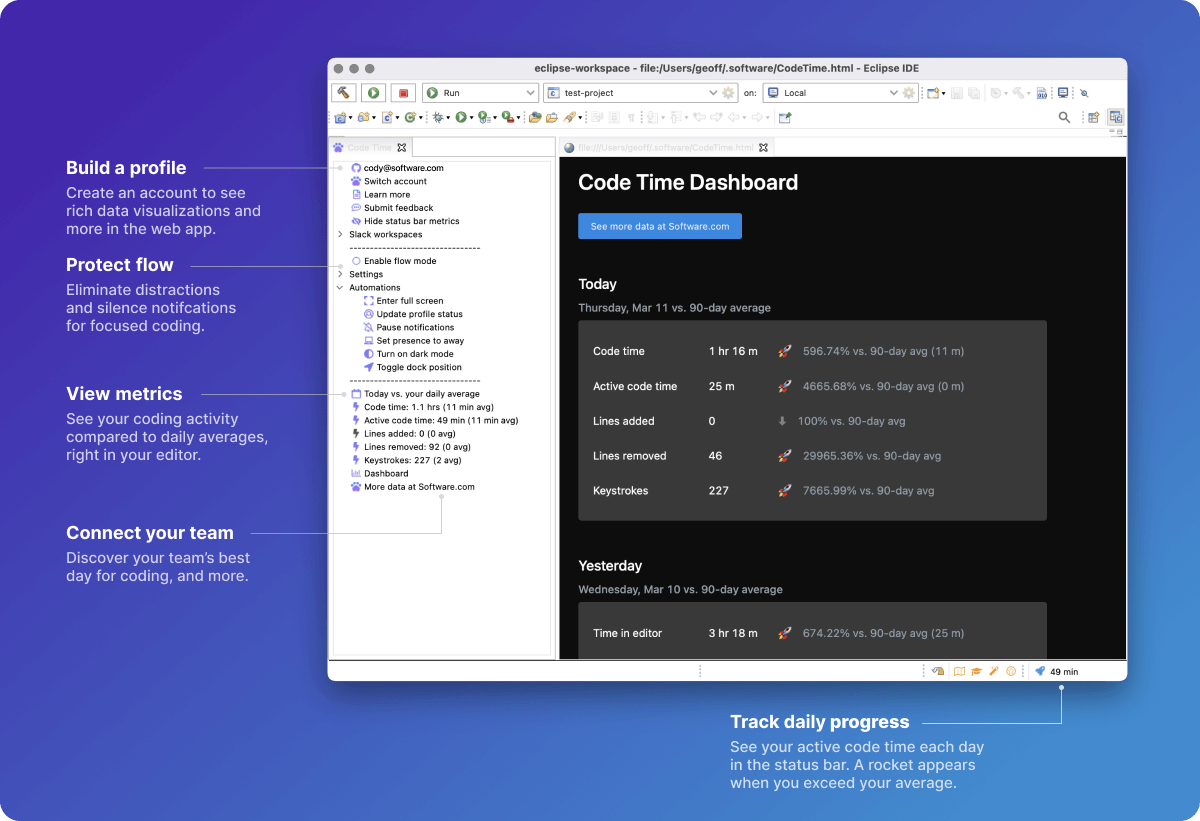1200x821 pixels.
Task: Click See more data at Software.com button
Action: point(659,226)
